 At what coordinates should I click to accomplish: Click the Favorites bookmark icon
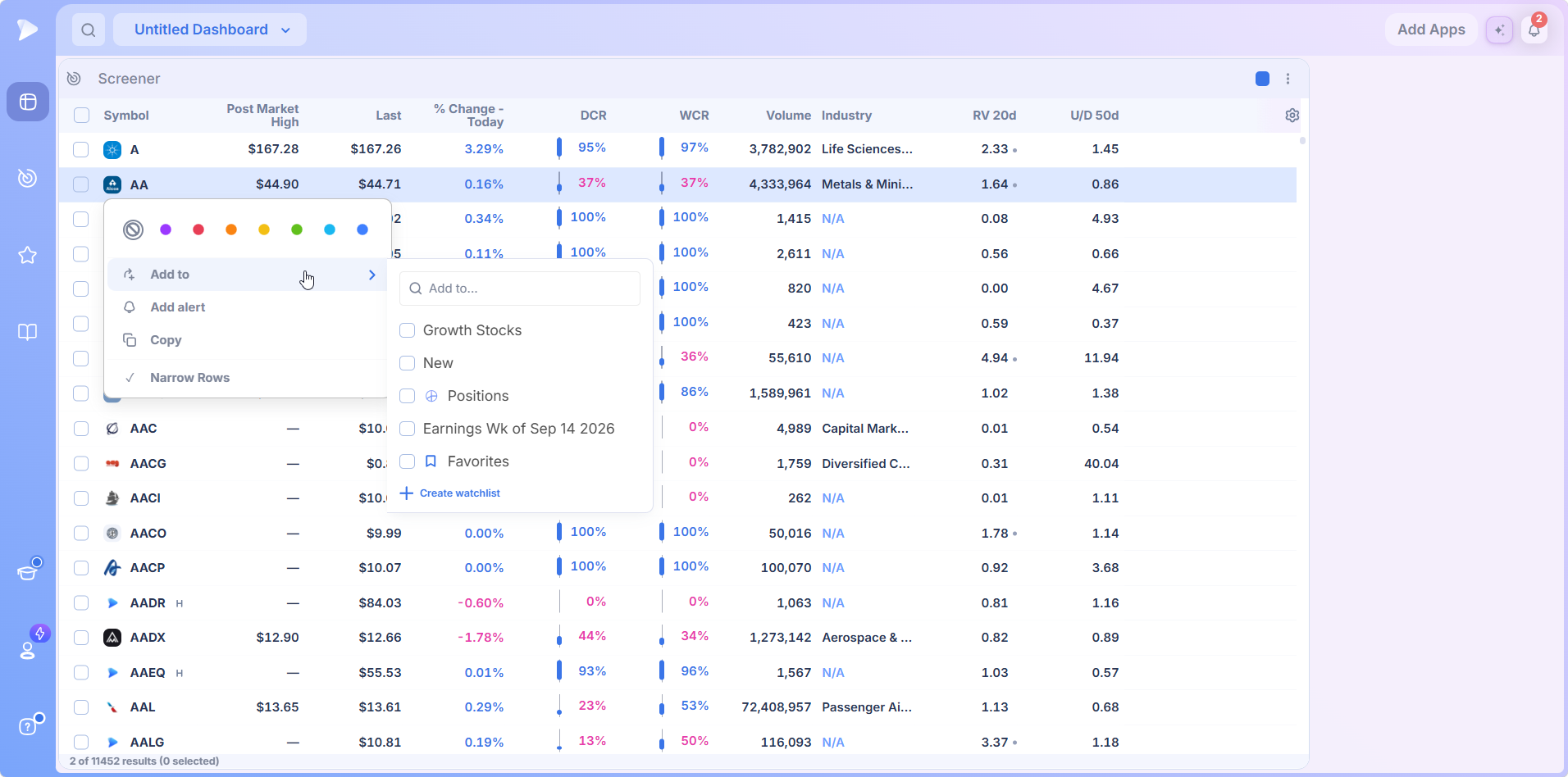431,461
